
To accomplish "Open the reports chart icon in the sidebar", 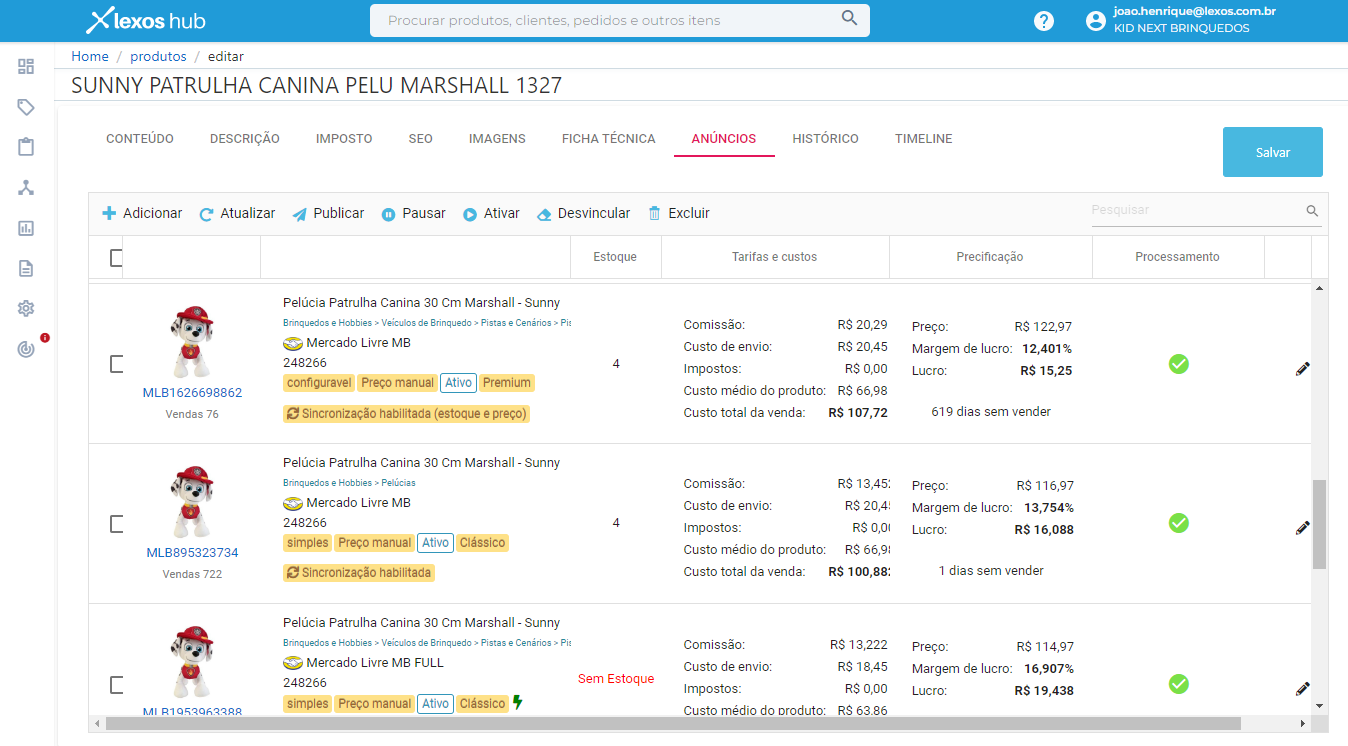I will pos(26,228).
